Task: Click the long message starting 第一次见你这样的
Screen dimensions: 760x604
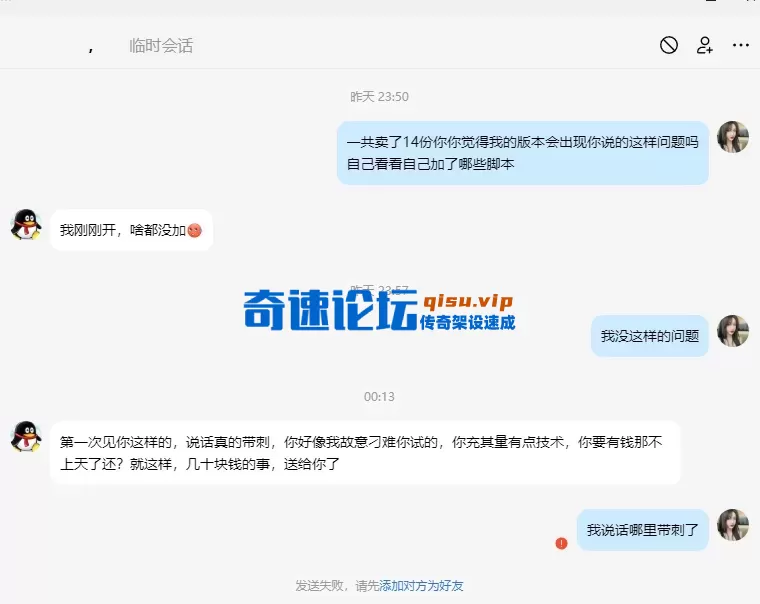Action: click(x=365, y=453)
